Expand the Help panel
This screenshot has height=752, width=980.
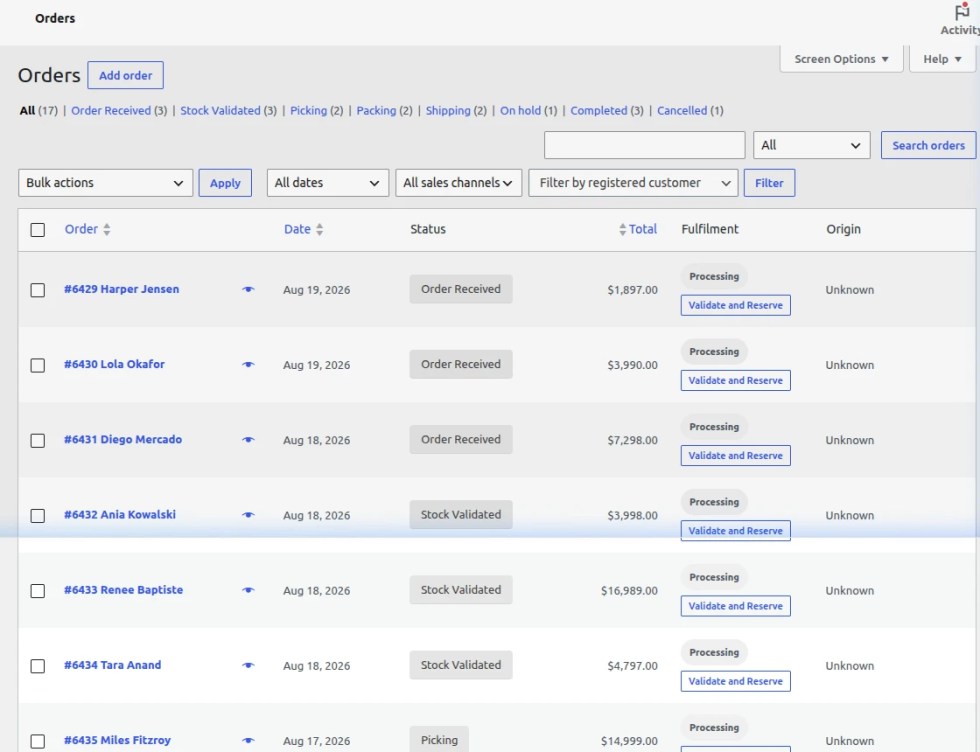942,59
